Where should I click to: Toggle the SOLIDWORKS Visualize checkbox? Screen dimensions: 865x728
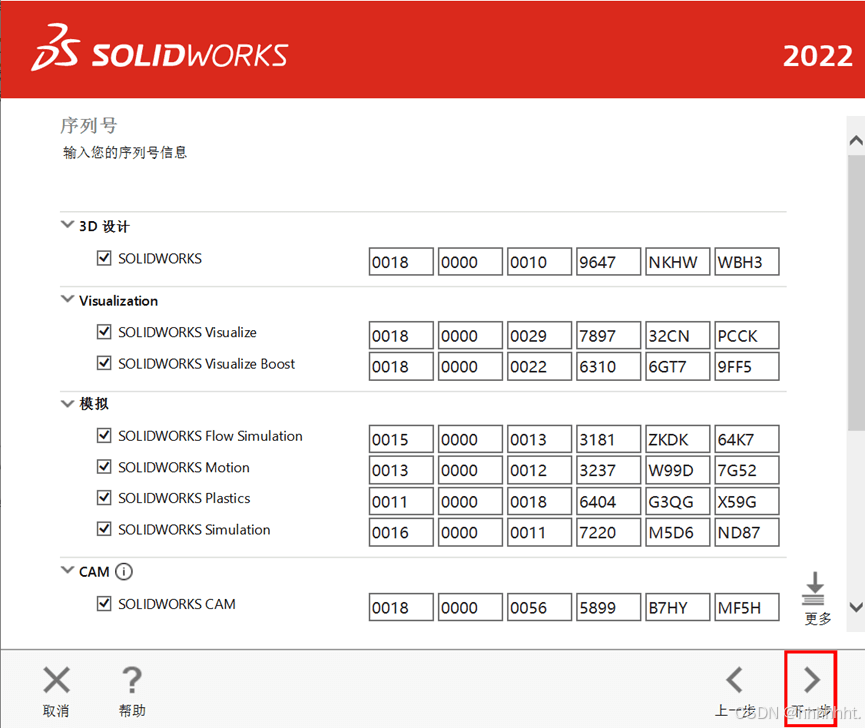[x=104, y=331]
